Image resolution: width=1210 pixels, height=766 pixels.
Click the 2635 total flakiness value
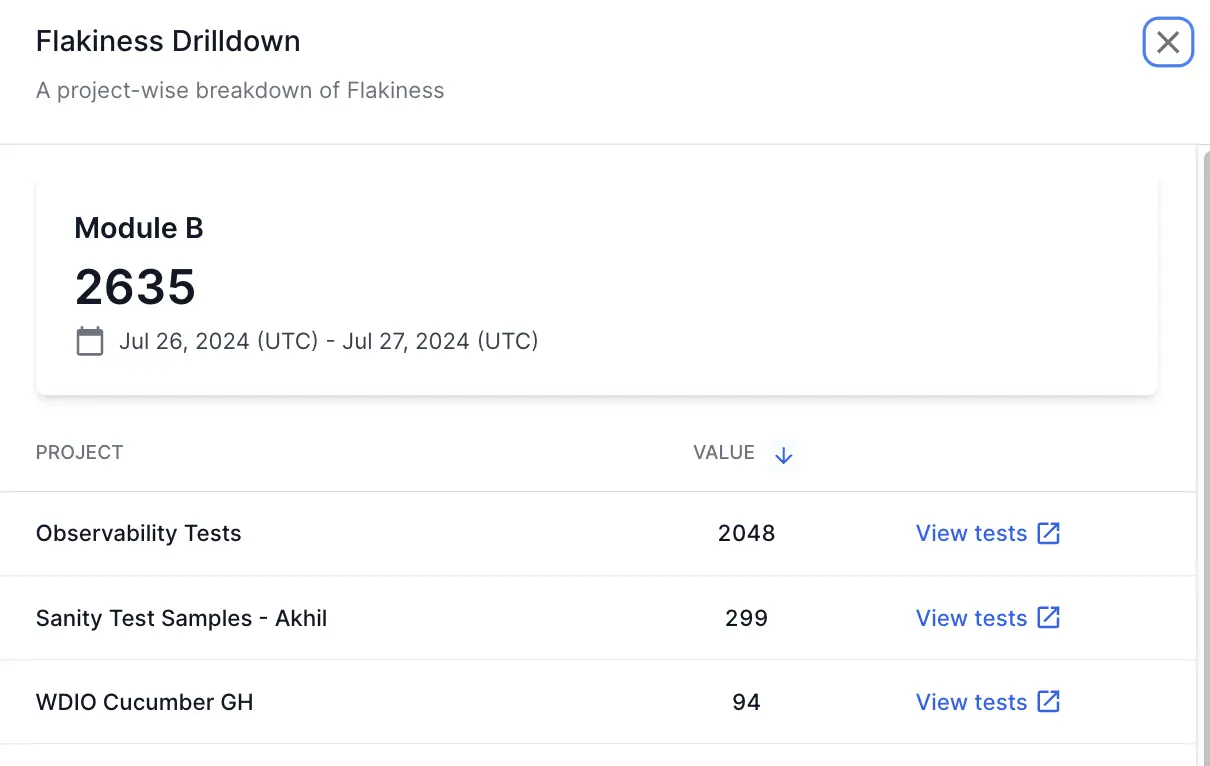[x=135, y=287]
